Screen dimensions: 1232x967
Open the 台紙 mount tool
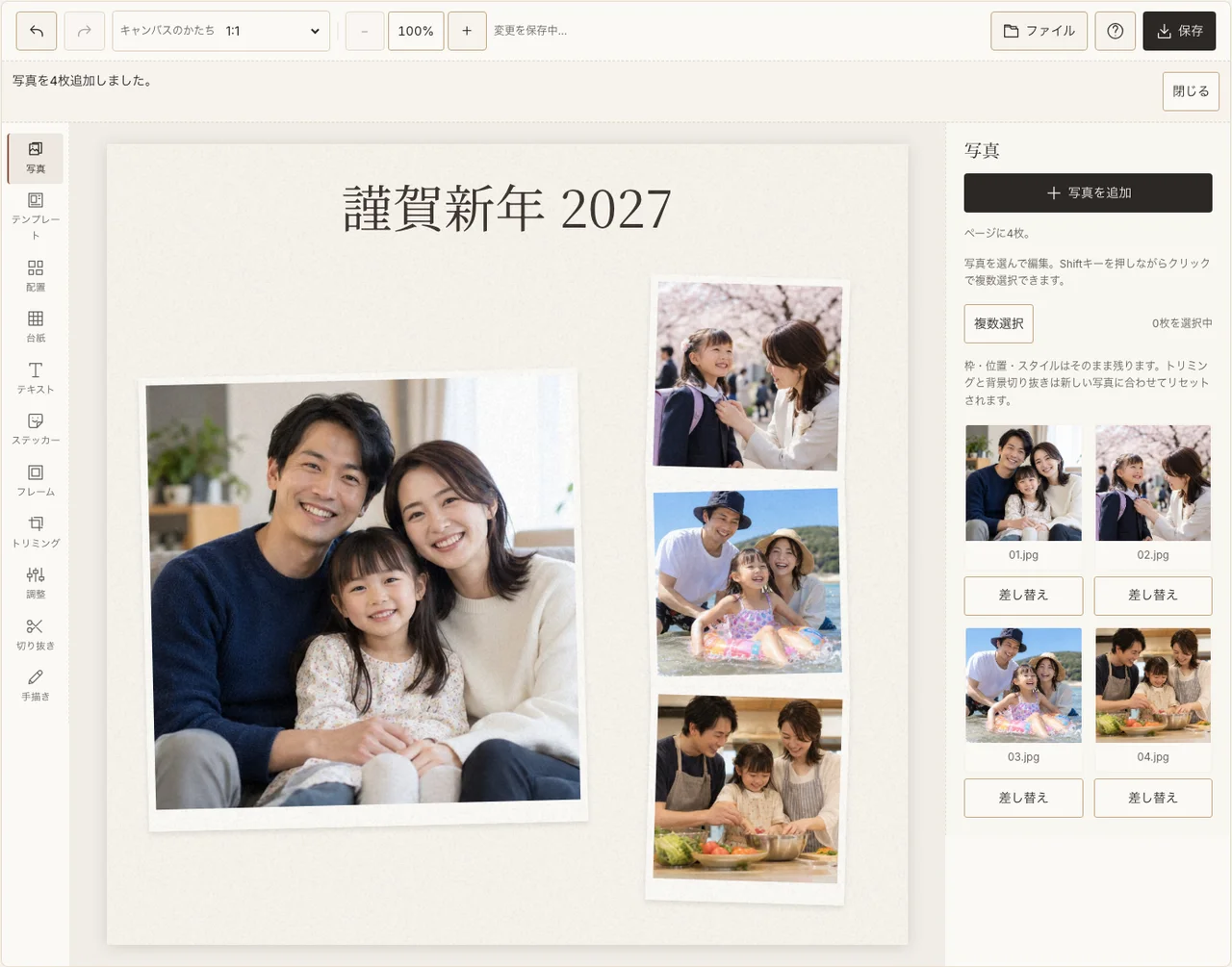[x=36, y=327]
